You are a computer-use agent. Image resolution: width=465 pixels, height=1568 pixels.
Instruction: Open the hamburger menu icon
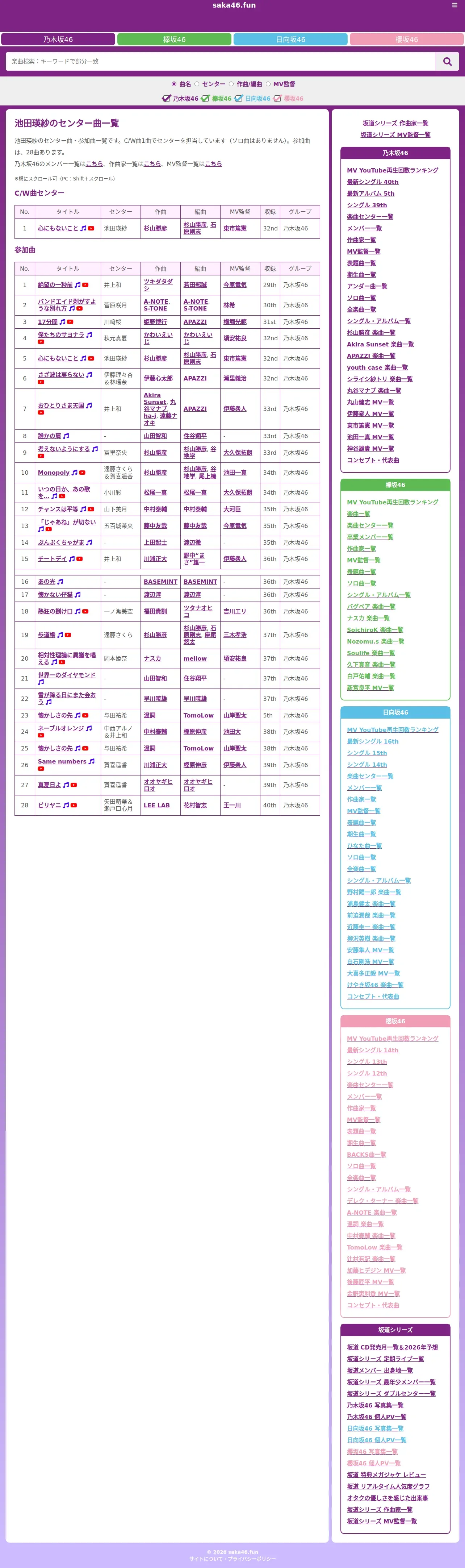click(454, 5)
